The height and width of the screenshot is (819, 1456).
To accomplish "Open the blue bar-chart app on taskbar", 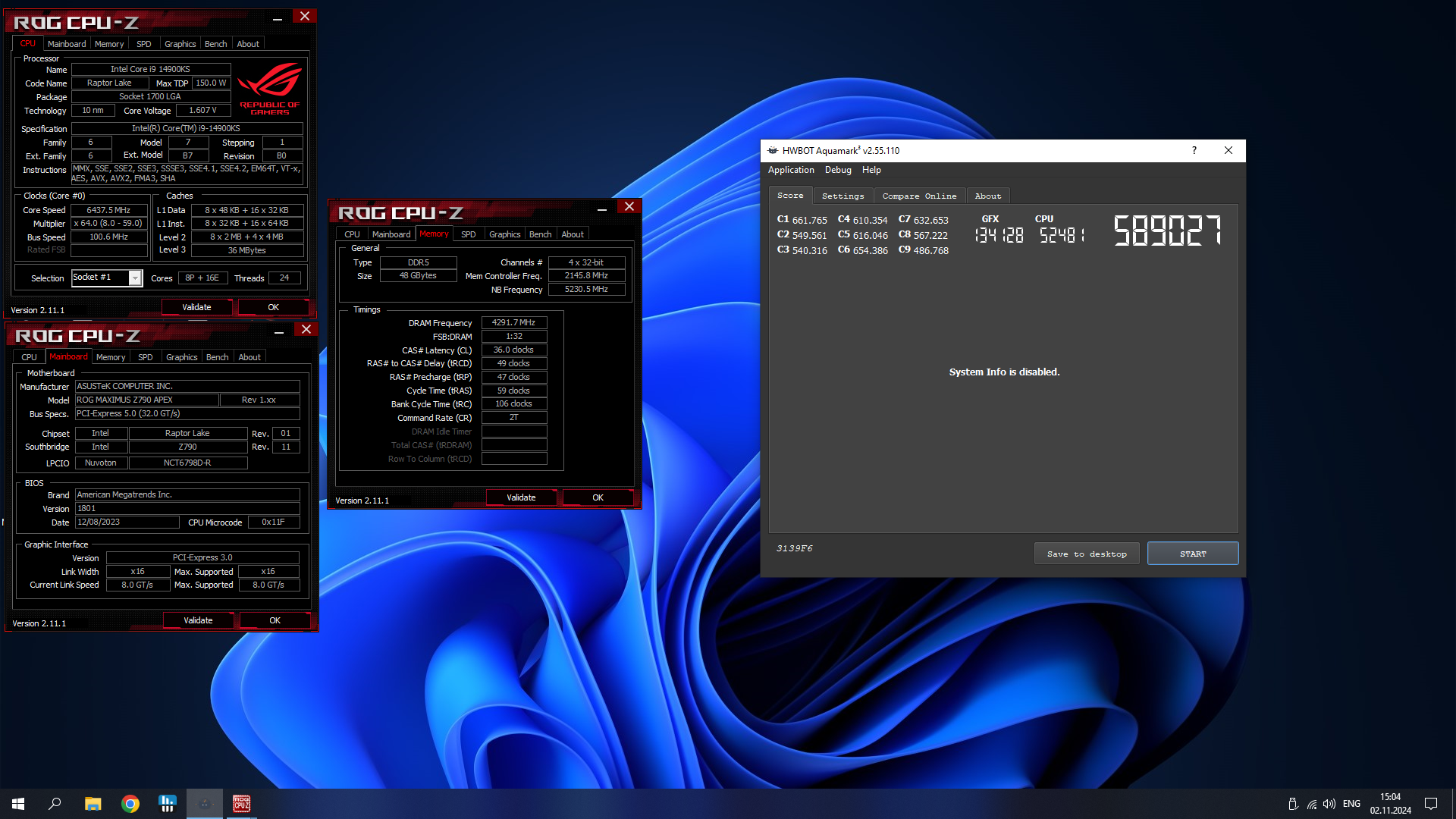I will coord(167,804).
